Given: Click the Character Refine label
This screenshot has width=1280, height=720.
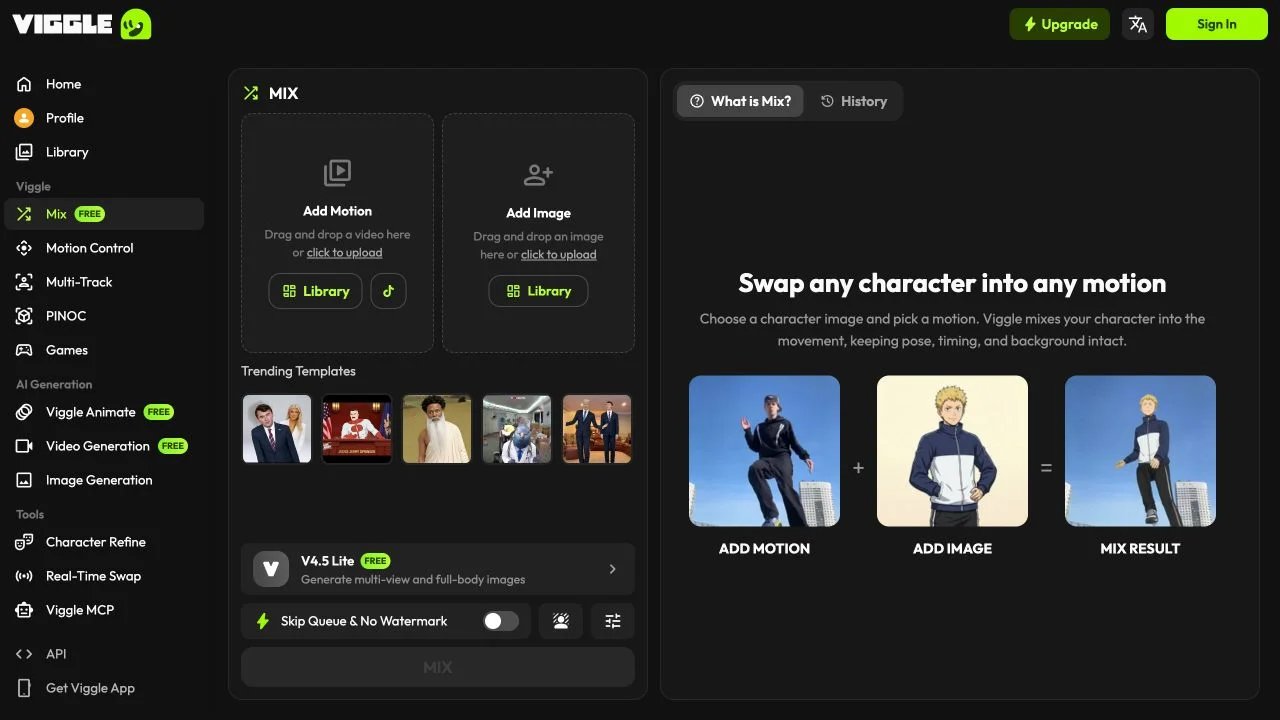Looking at the screenshot, I should click(96, 542).
